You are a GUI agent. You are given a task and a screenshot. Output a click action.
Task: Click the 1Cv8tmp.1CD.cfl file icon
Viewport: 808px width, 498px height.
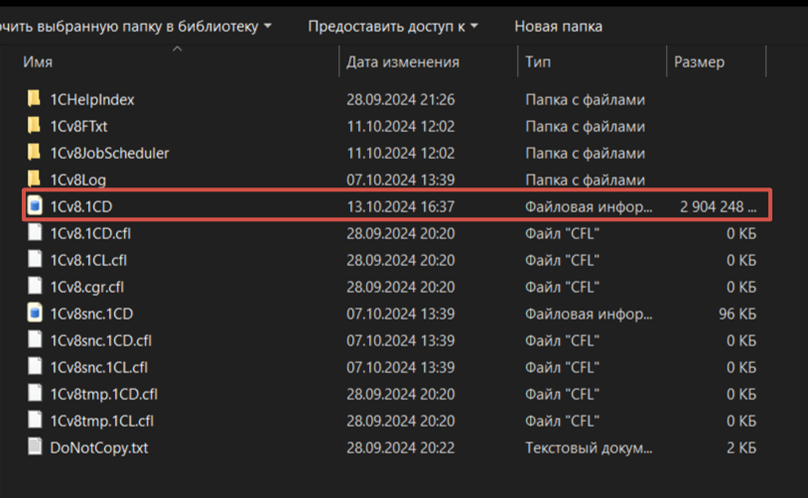pyautogui.click(x=35, y=393)
